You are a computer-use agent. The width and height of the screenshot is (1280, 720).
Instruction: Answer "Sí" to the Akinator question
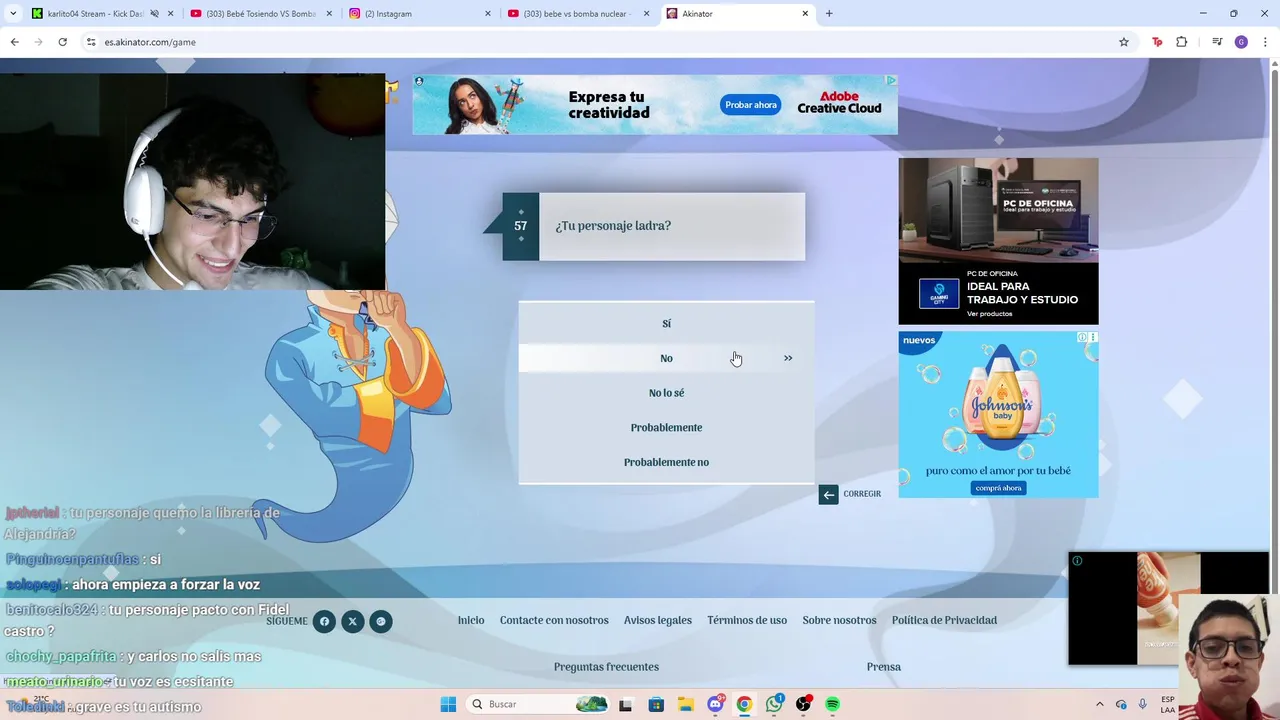(666, 323)
